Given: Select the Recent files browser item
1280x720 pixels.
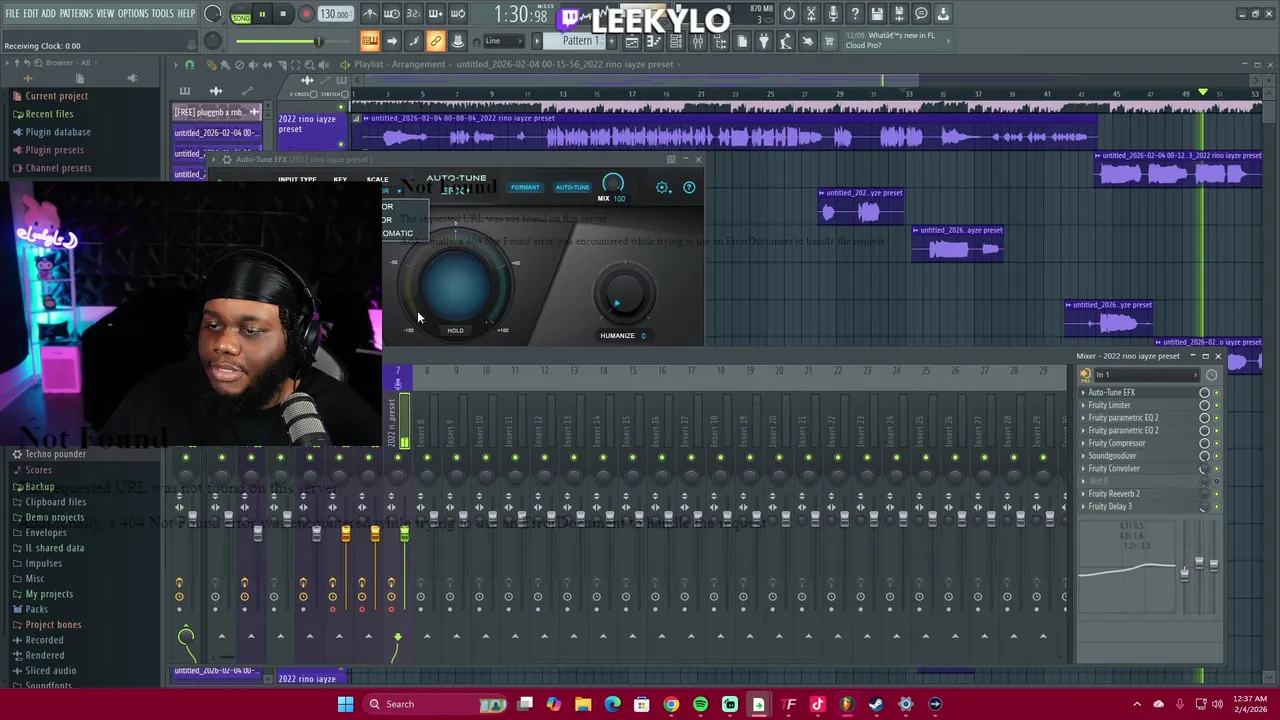Looking at the screenshot, I should (49, 114).
